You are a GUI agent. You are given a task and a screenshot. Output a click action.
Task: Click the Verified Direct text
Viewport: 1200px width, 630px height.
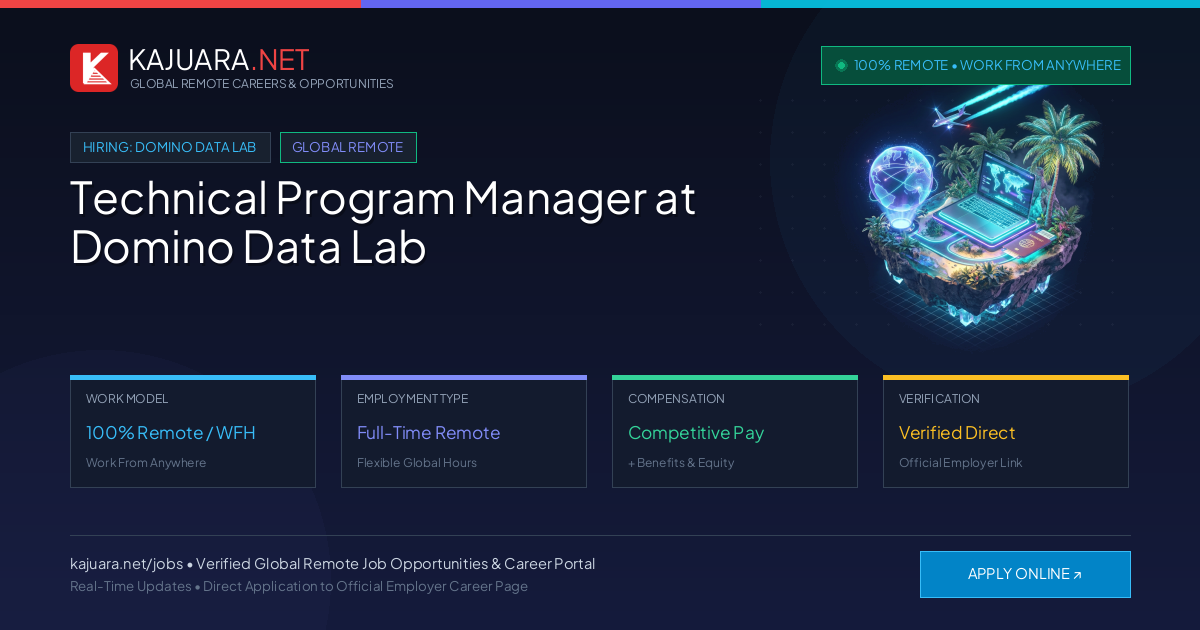[957, 433]
